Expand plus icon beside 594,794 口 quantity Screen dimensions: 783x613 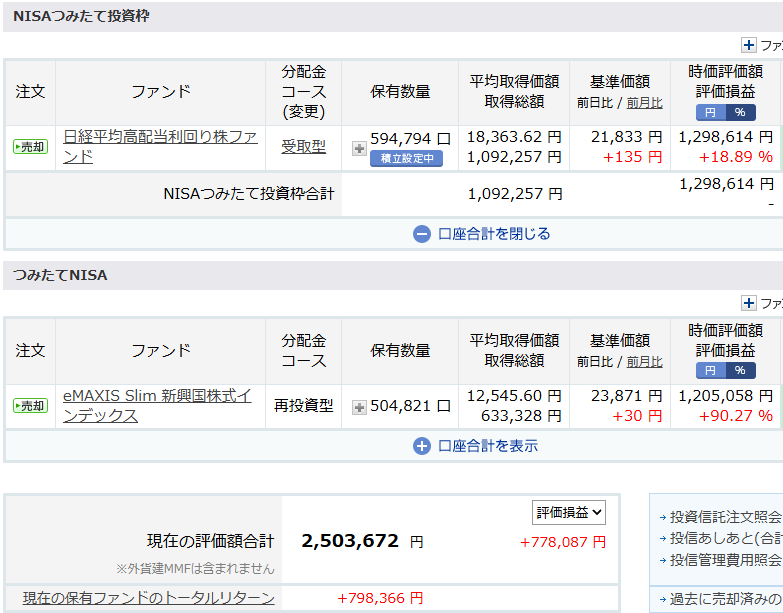[359, 148]
